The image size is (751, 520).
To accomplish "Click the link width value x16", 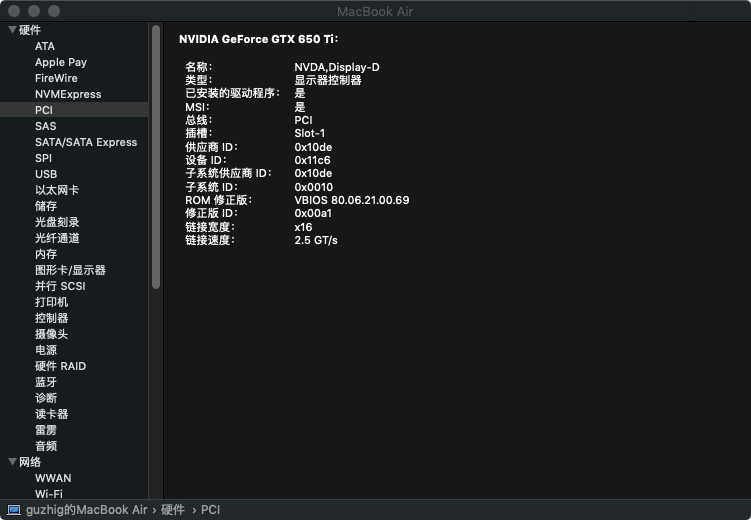I will coord(303,227).
